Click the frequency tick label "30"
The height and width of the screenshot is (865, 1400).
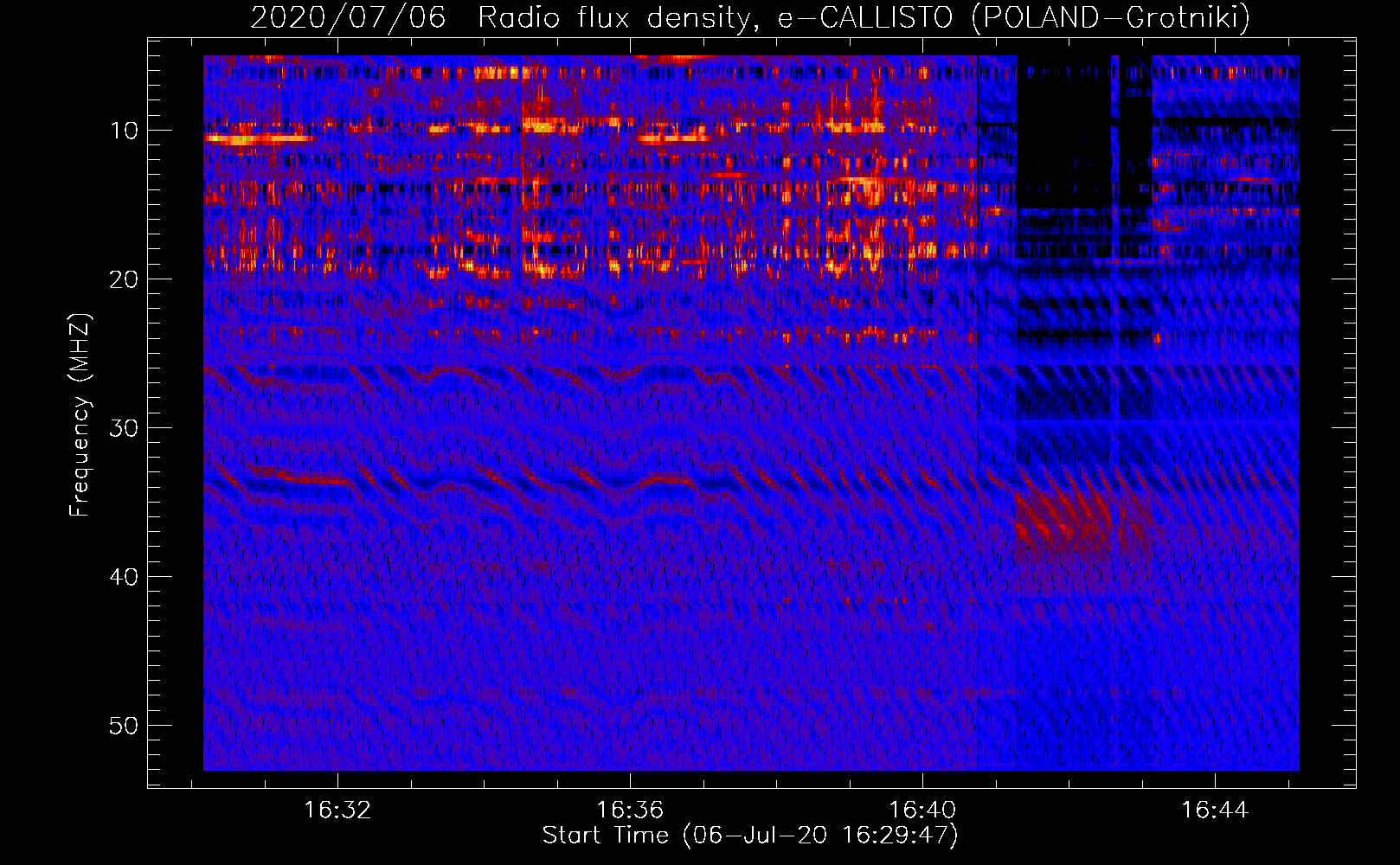pyautogui.click(x=125, y=428)
